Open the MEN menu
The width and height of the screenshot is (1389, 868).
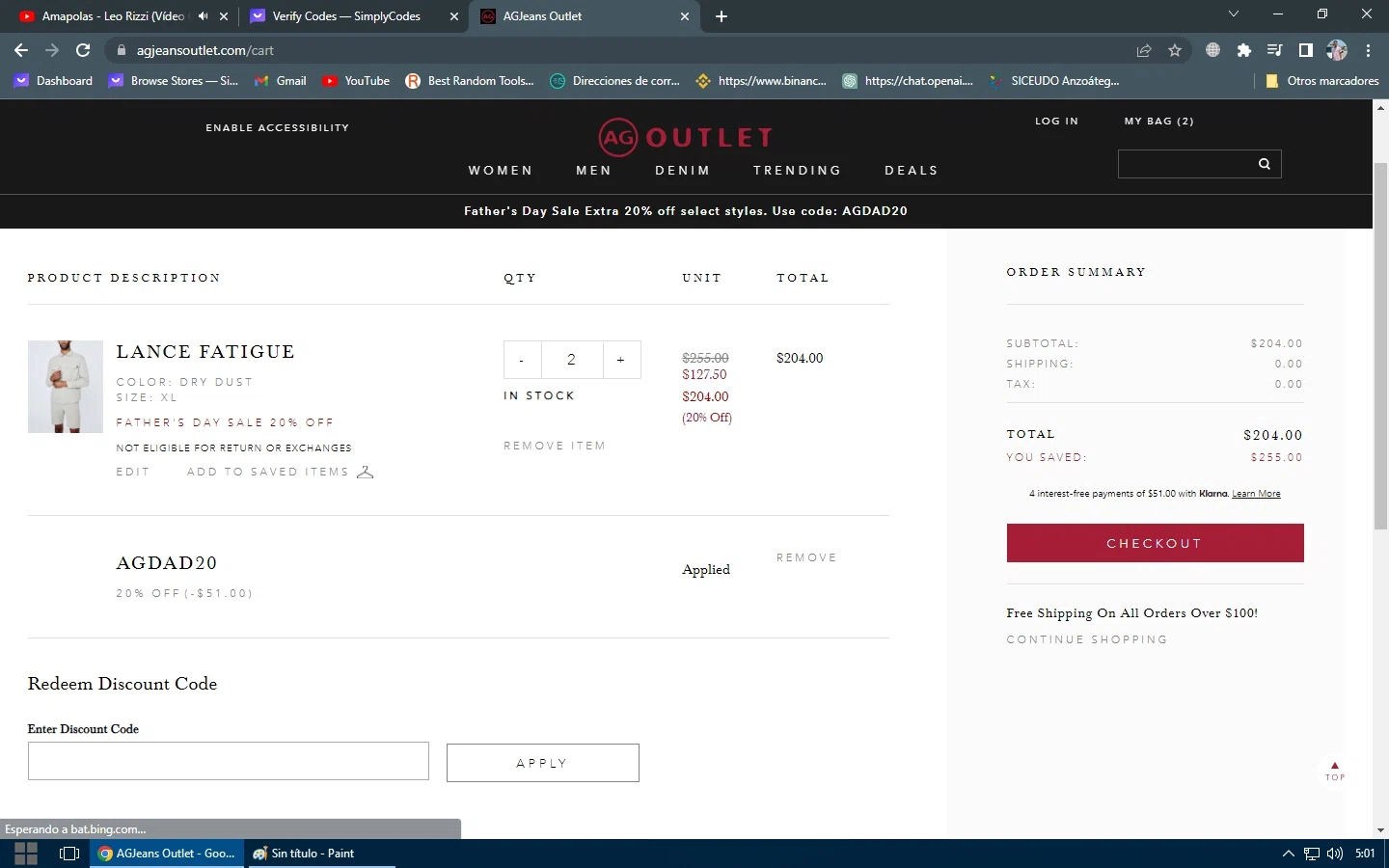594,171
